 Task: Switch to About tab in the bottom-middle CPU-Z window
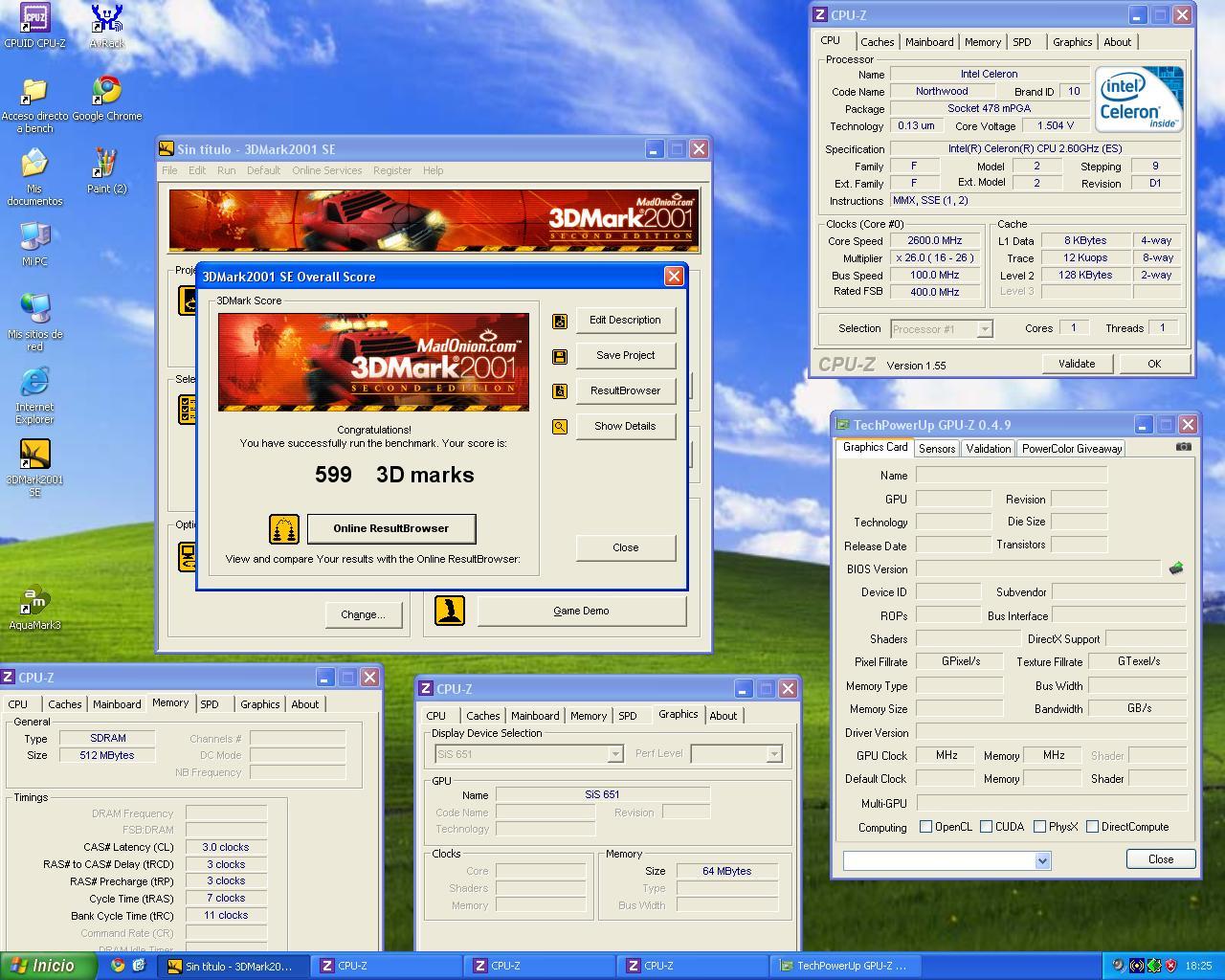(724, 716)
